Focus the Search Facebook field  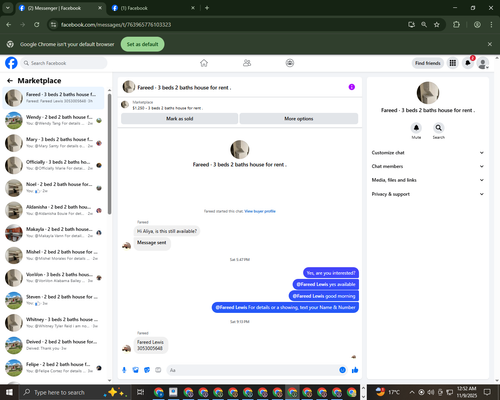64,63
